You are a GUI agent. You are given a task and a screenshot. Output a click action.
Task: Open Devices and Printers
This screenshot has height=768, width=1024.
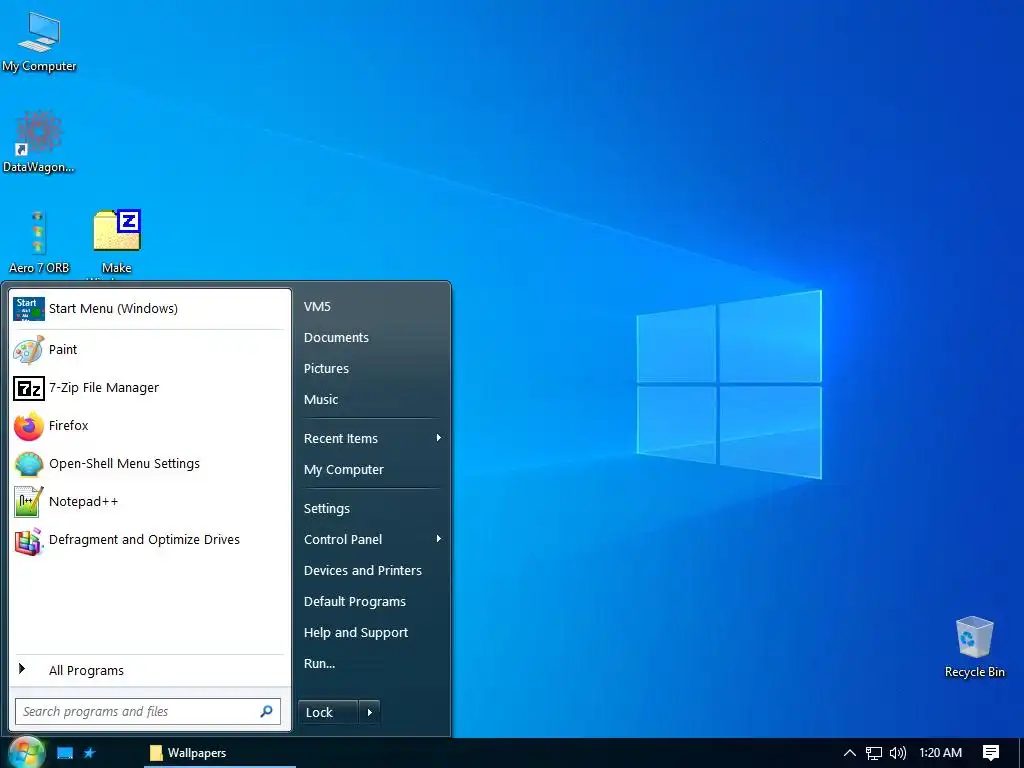click(x=363, y=571)
